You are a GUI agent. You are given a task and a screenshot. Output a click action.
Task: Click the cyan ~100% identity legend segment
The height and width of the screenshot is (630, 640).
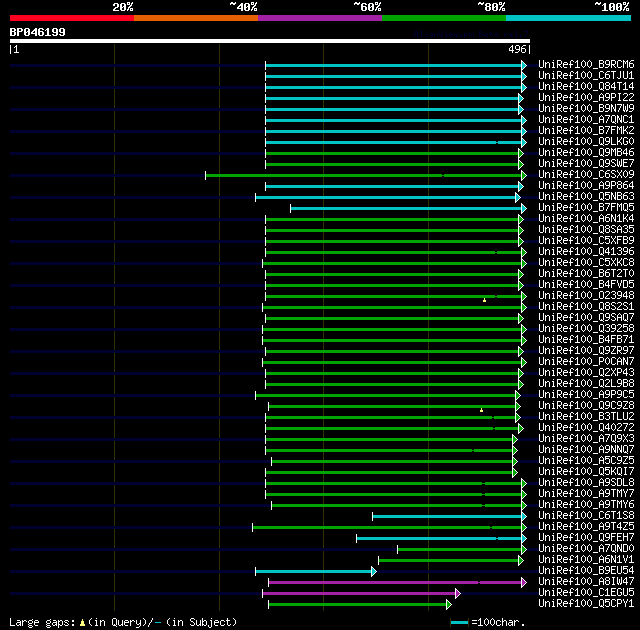(x=569, y=18)
